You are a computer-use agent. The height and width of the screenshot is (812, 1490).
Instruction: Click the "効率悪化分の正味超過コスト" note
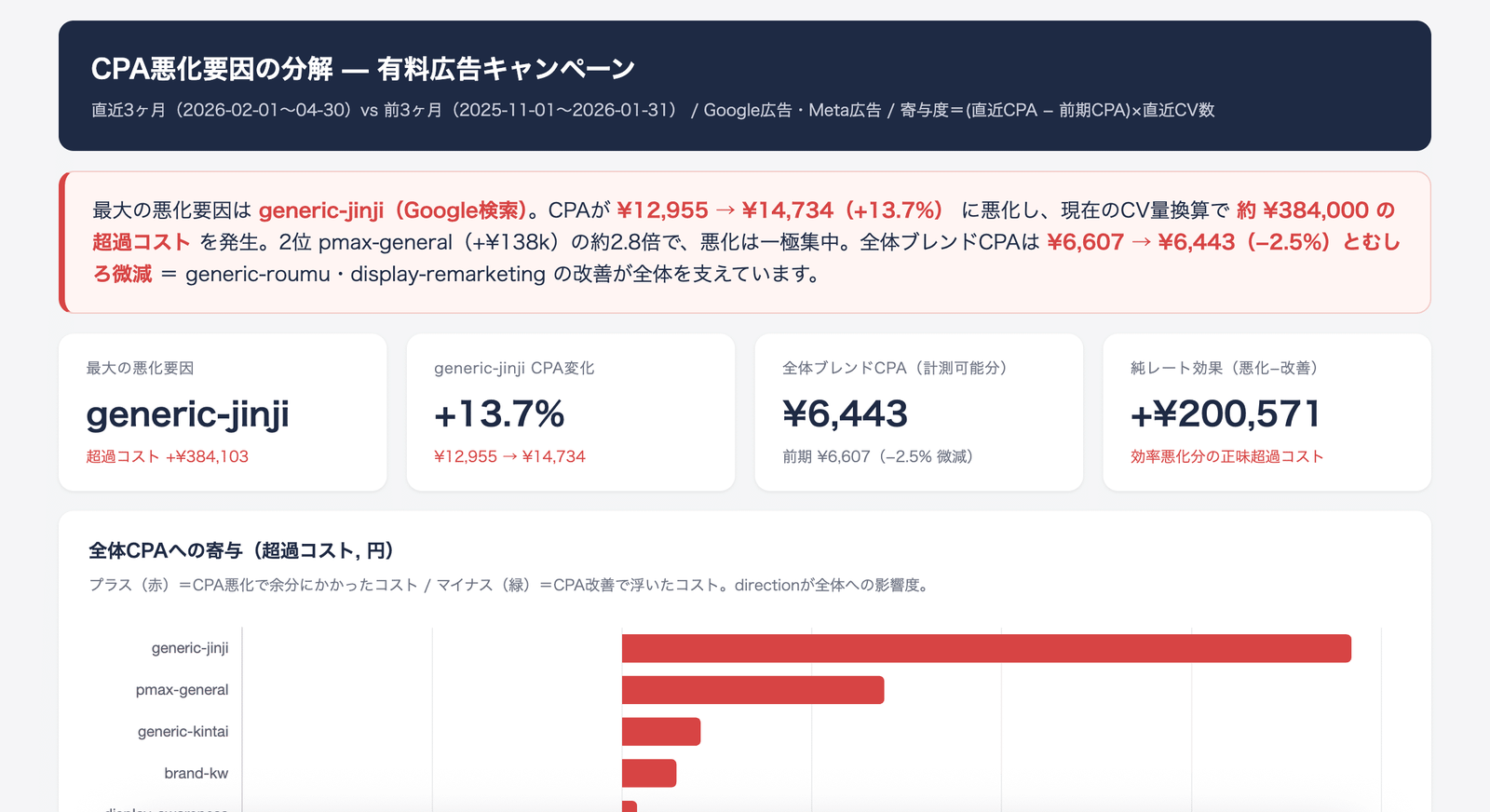(x=1227, y=456)
